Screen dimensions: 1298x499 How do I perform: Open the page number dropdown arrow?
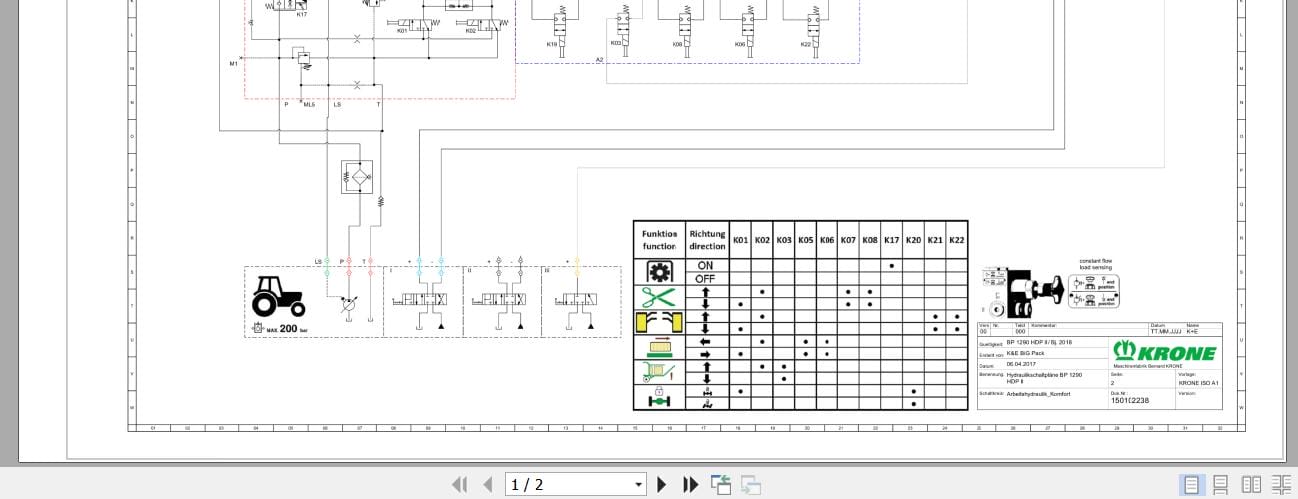(639, 485)
